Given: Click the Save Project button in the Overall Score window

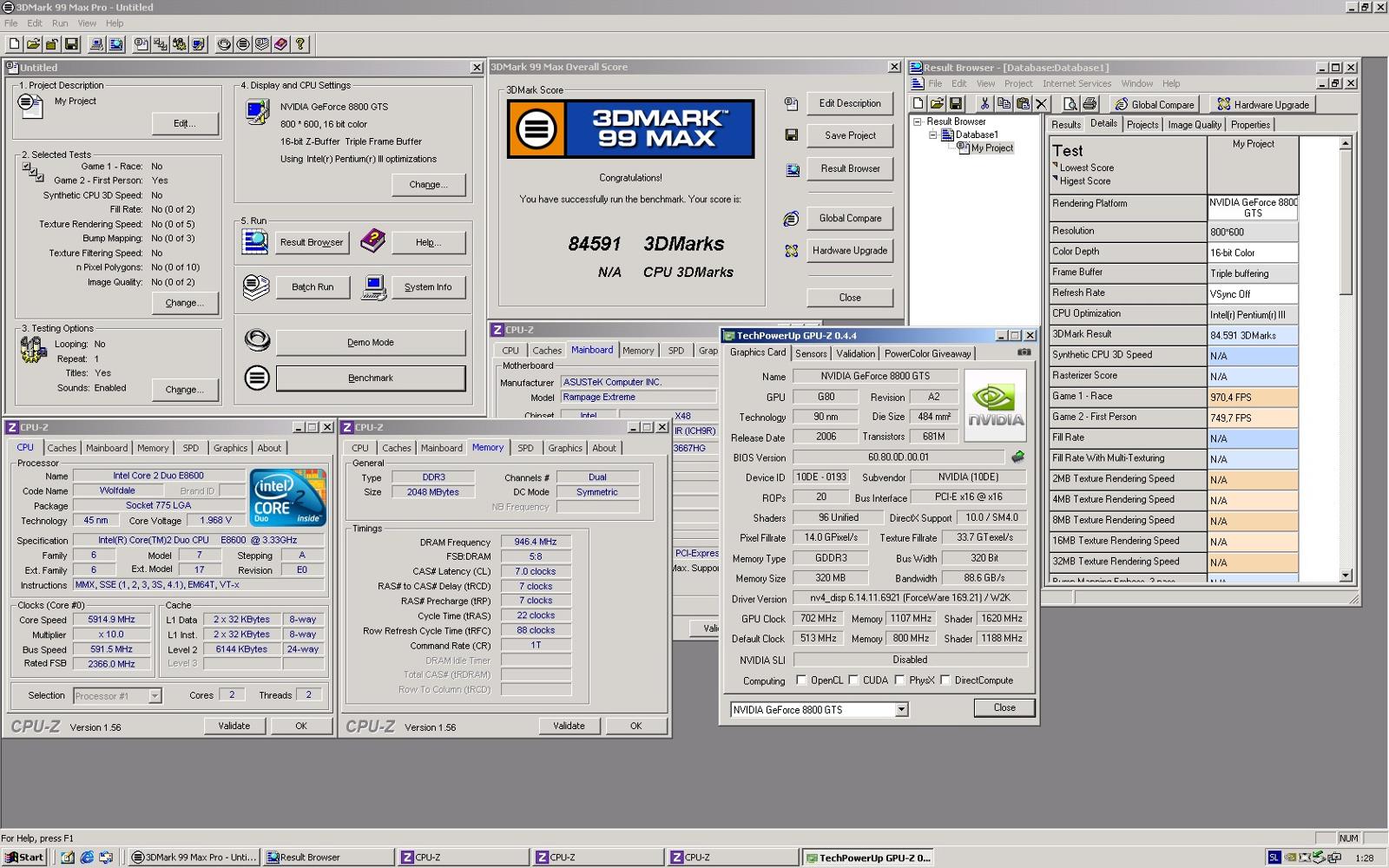Looking at the screenshot, I should tap(850, 135).
